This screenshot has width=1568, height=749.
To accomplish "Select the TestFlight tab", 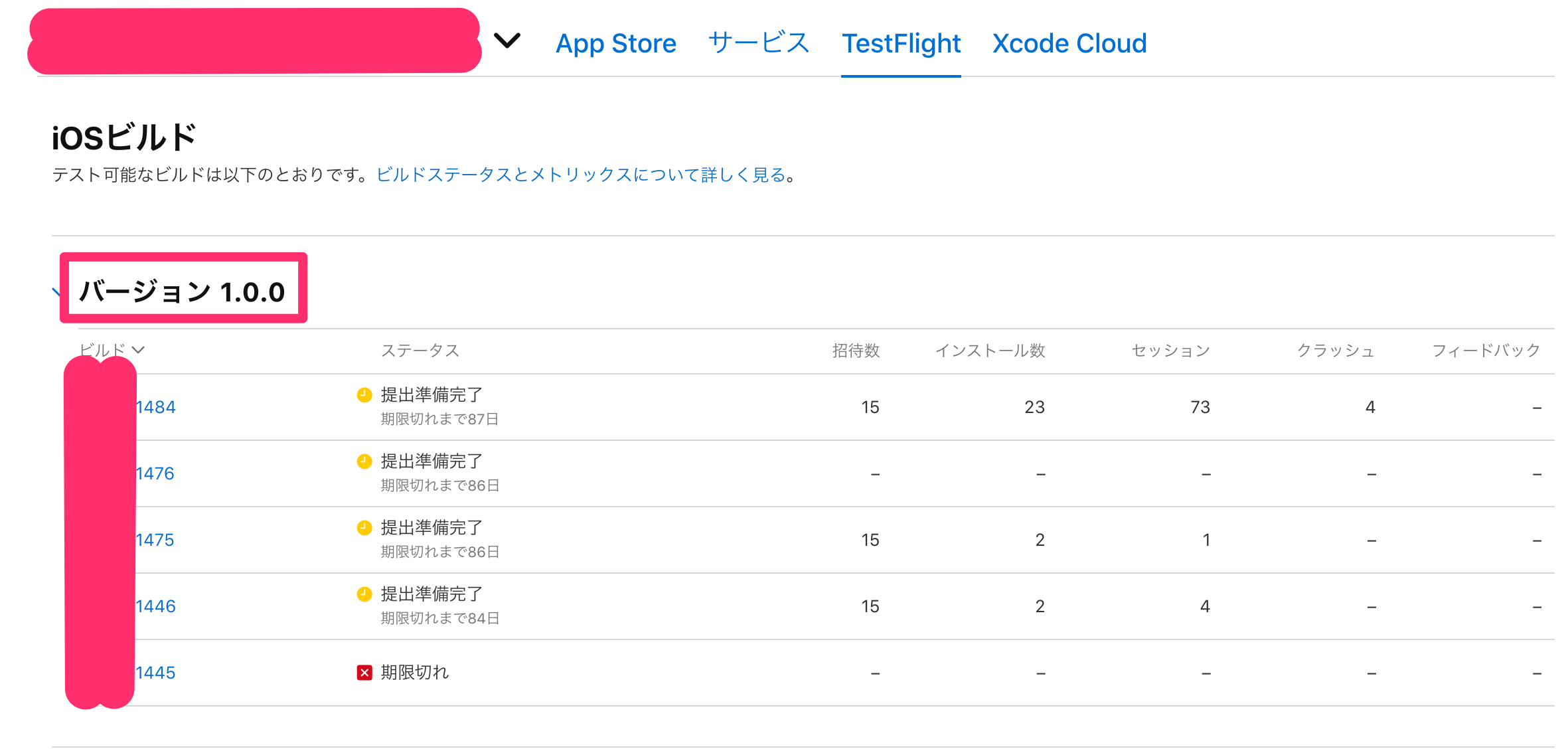I will [901, 42].
